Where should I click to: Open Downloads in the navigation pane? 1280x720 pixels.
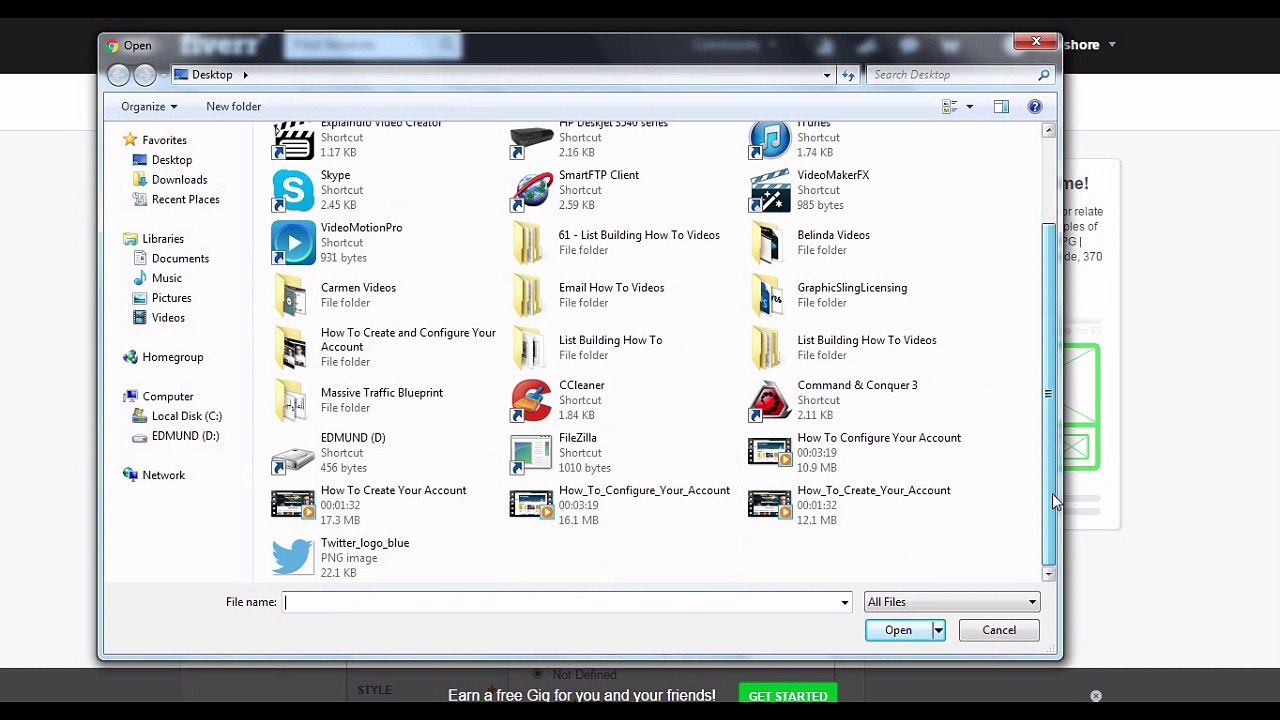(180, 180)
